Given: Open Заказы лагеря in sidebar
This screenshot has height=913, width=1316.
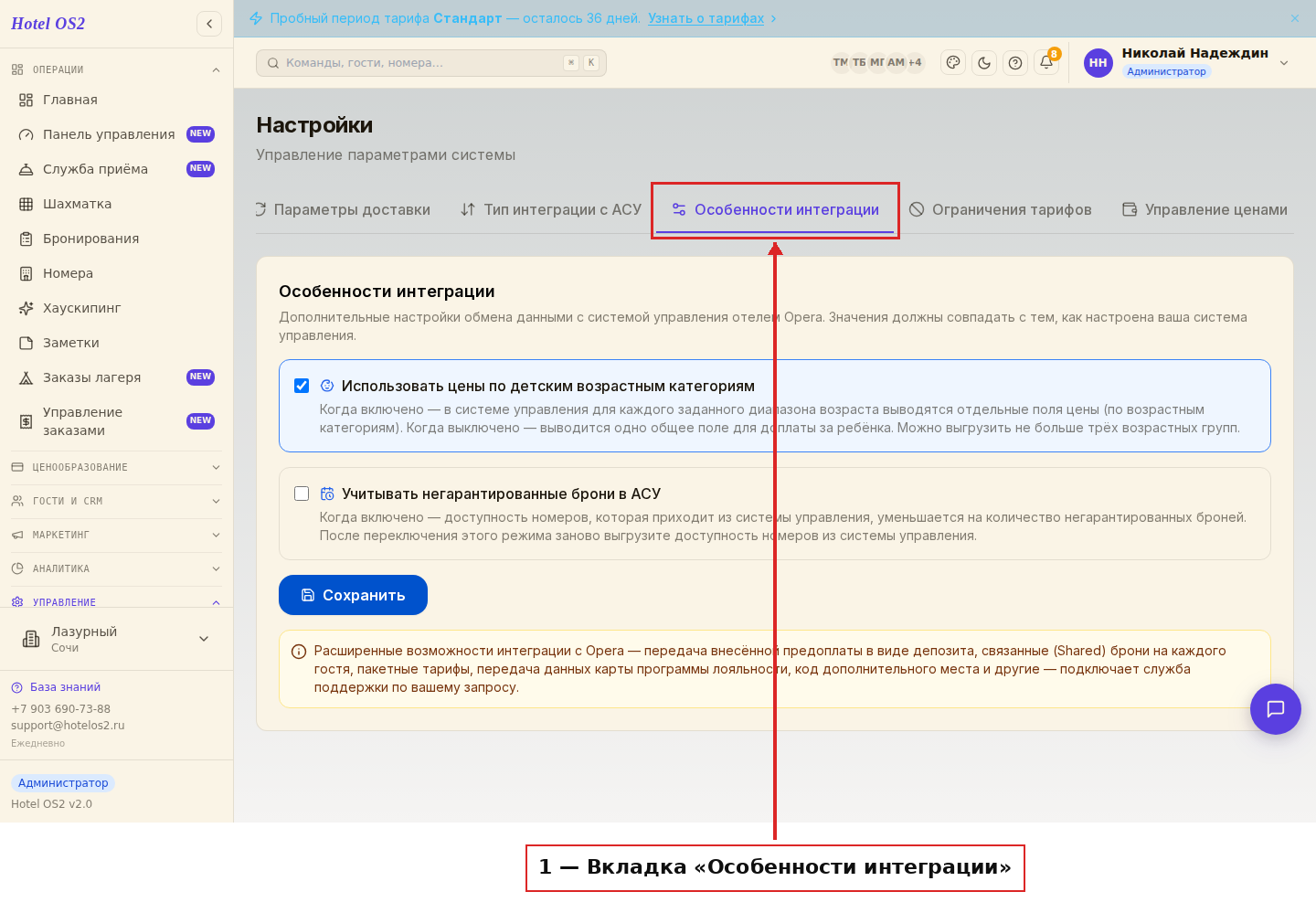Looking at the screenshot, I should click(116, 377).
